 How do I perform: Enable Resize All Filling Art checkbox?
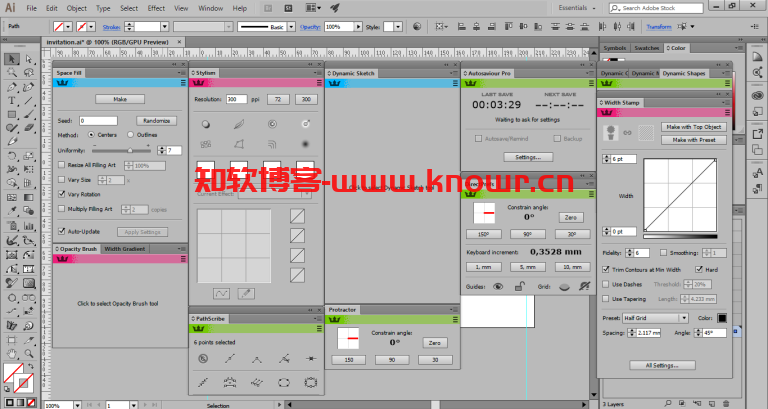pos(62,165)
